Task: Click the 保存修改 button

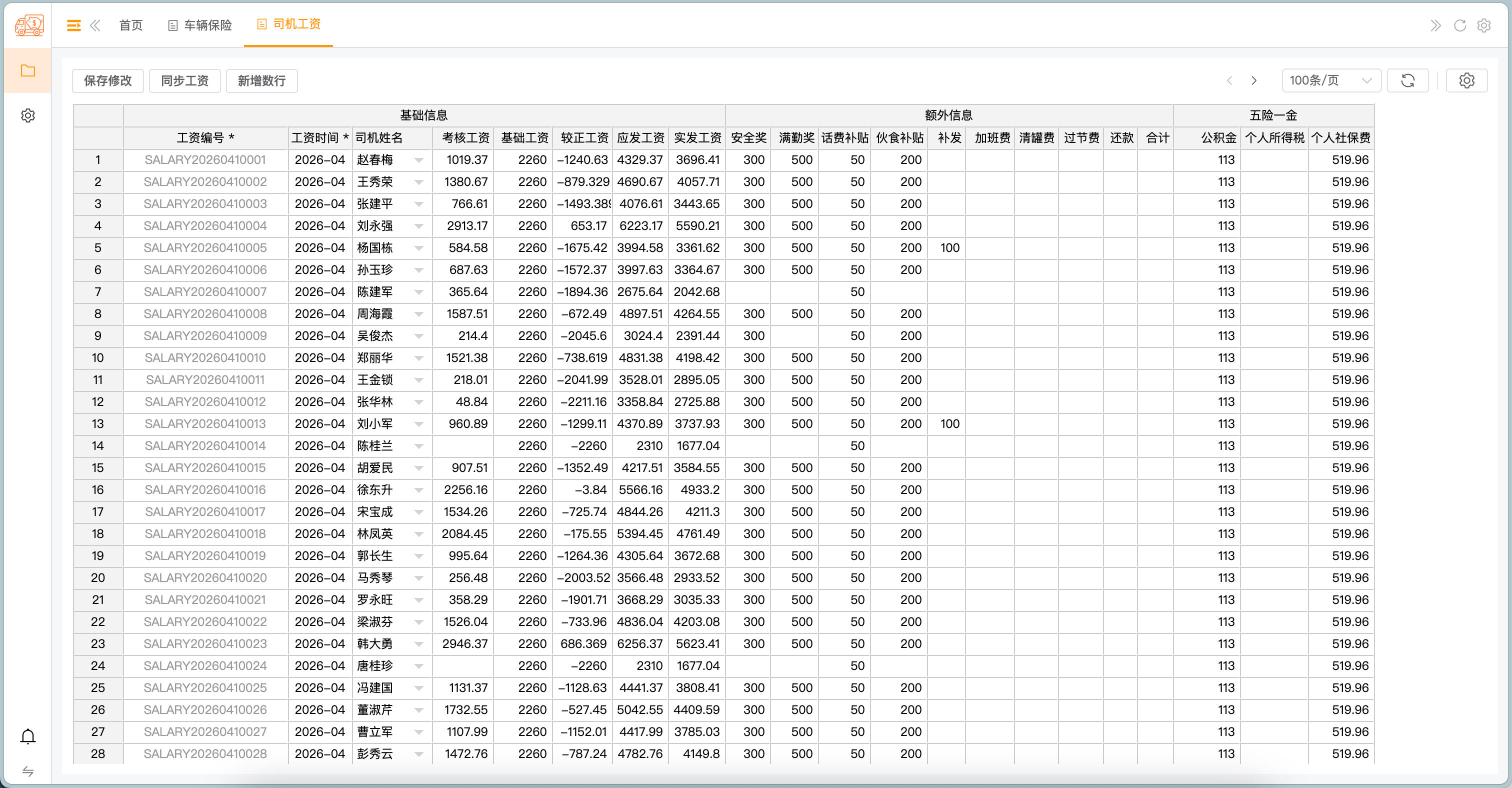Action: 108,80
